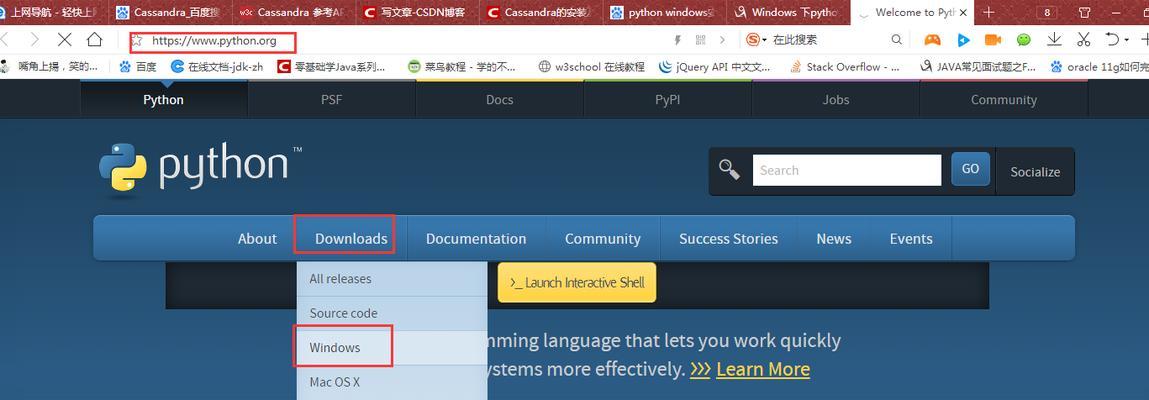This screenshot has width=1149, height=400.
Task: Click the undo closed tab icon
Action: 1112,40
